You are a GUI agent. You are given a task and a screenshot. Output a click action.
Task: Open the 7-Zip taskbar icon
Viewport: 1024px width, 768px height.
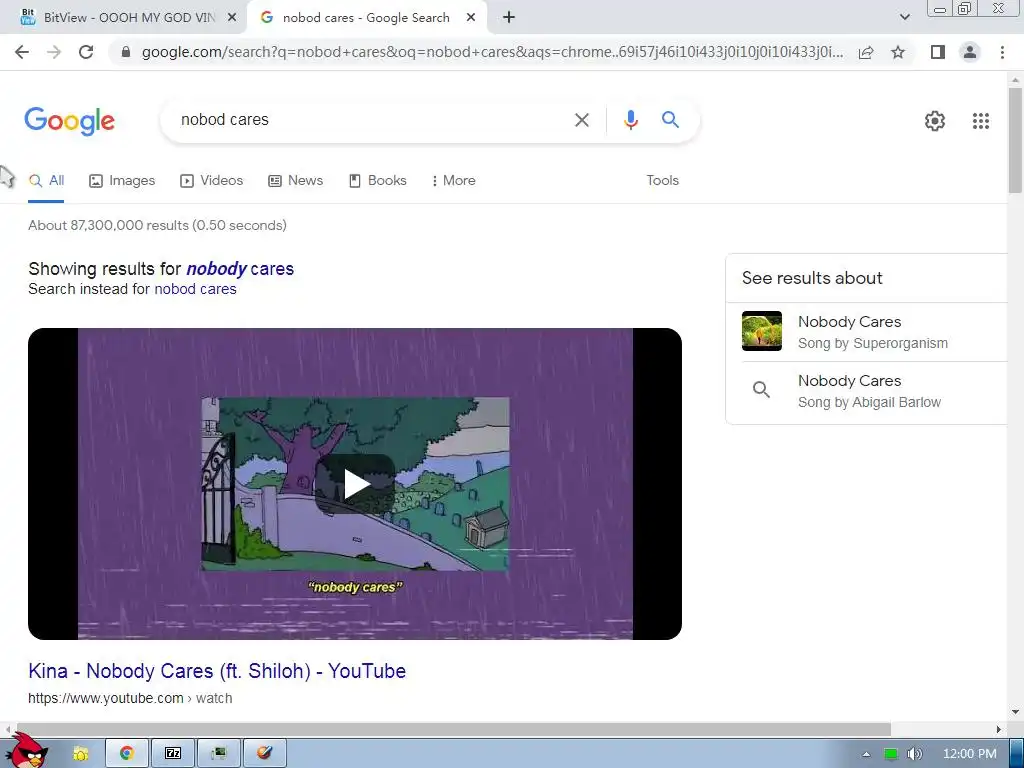pos(173,753)
